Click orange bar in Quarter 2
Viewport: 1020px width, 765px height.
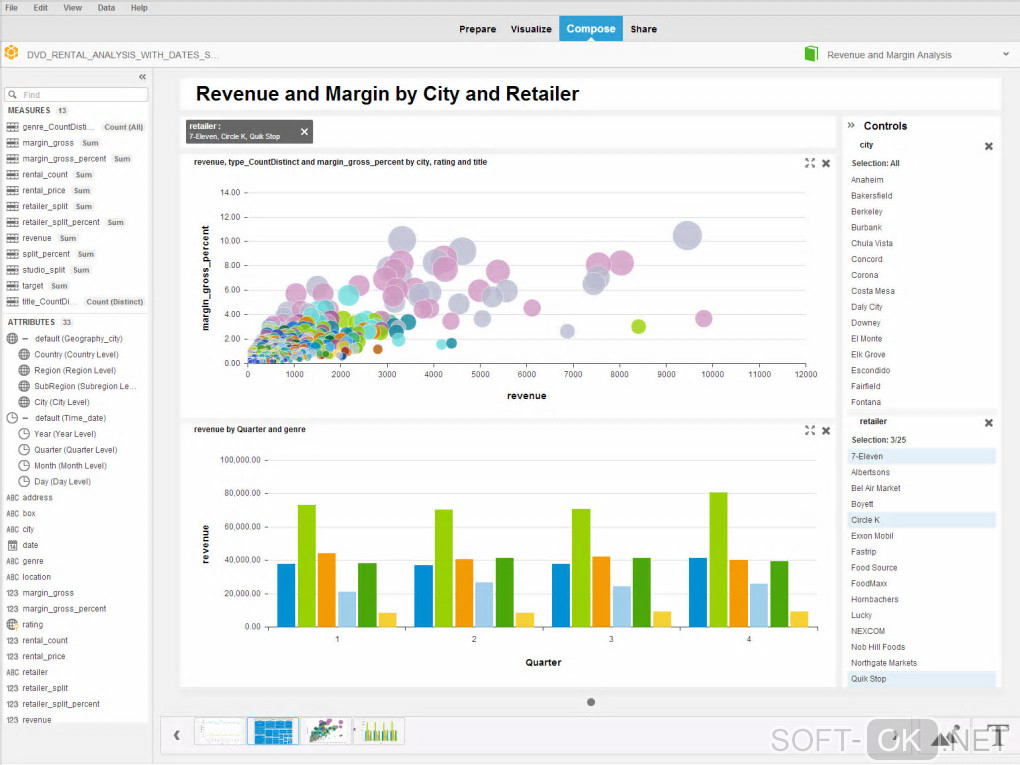464,593
